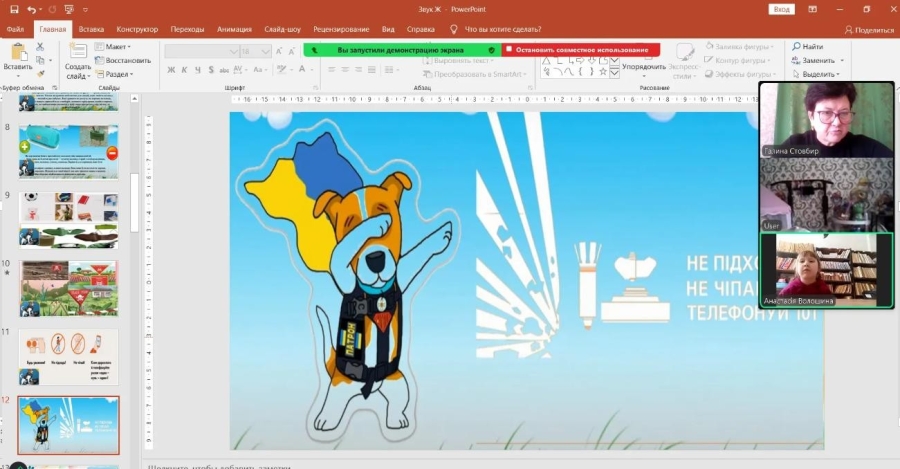
Task: Open the Справка tab
Action: tap(421, 29)
